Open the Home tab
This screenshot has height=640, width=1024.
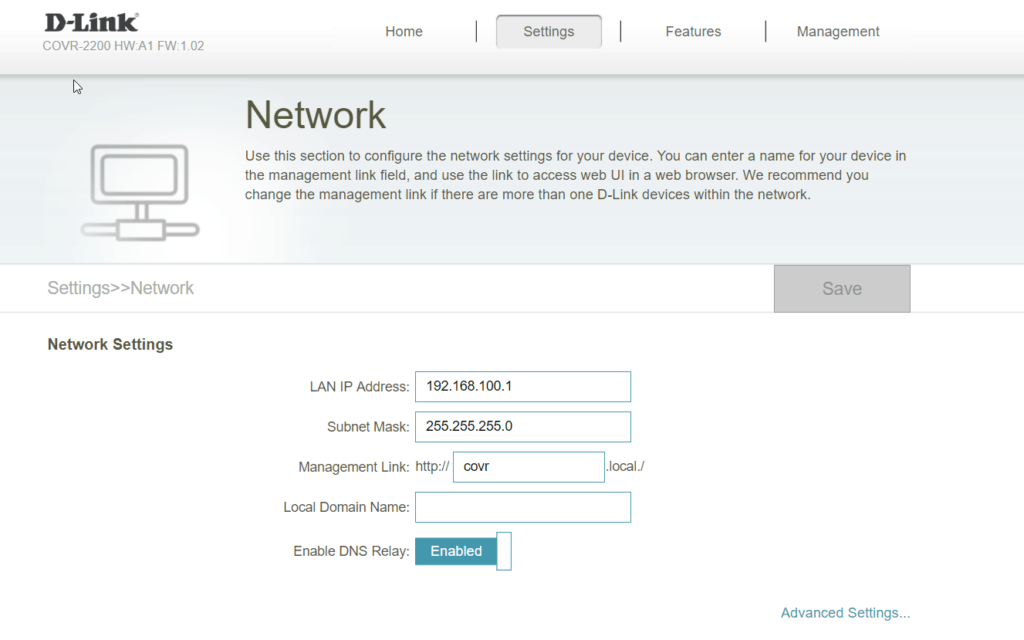pyautogui.click(x=404, y=32)
